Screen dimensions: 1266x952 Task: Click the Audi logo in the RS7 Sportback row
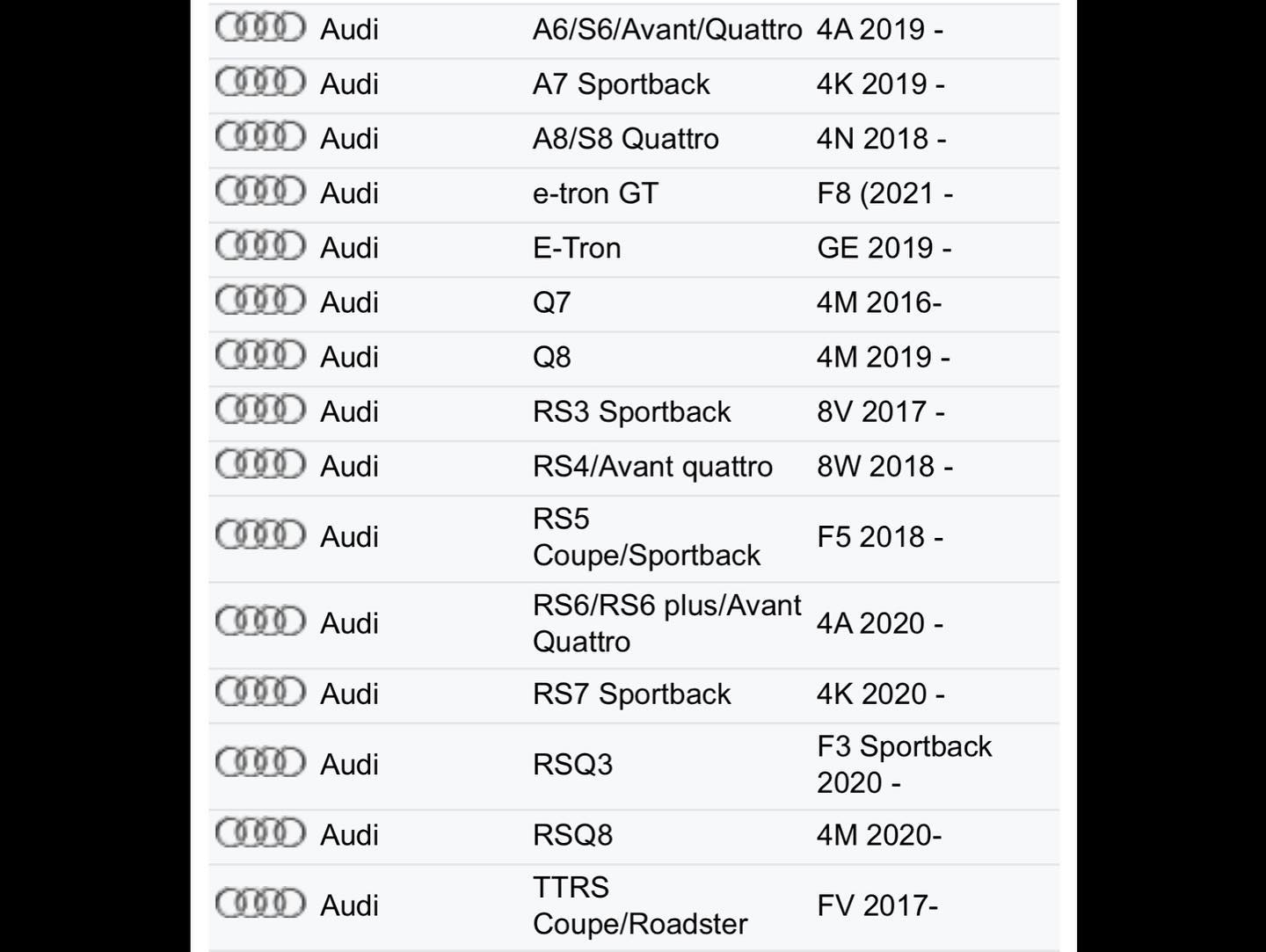(260, 692)
